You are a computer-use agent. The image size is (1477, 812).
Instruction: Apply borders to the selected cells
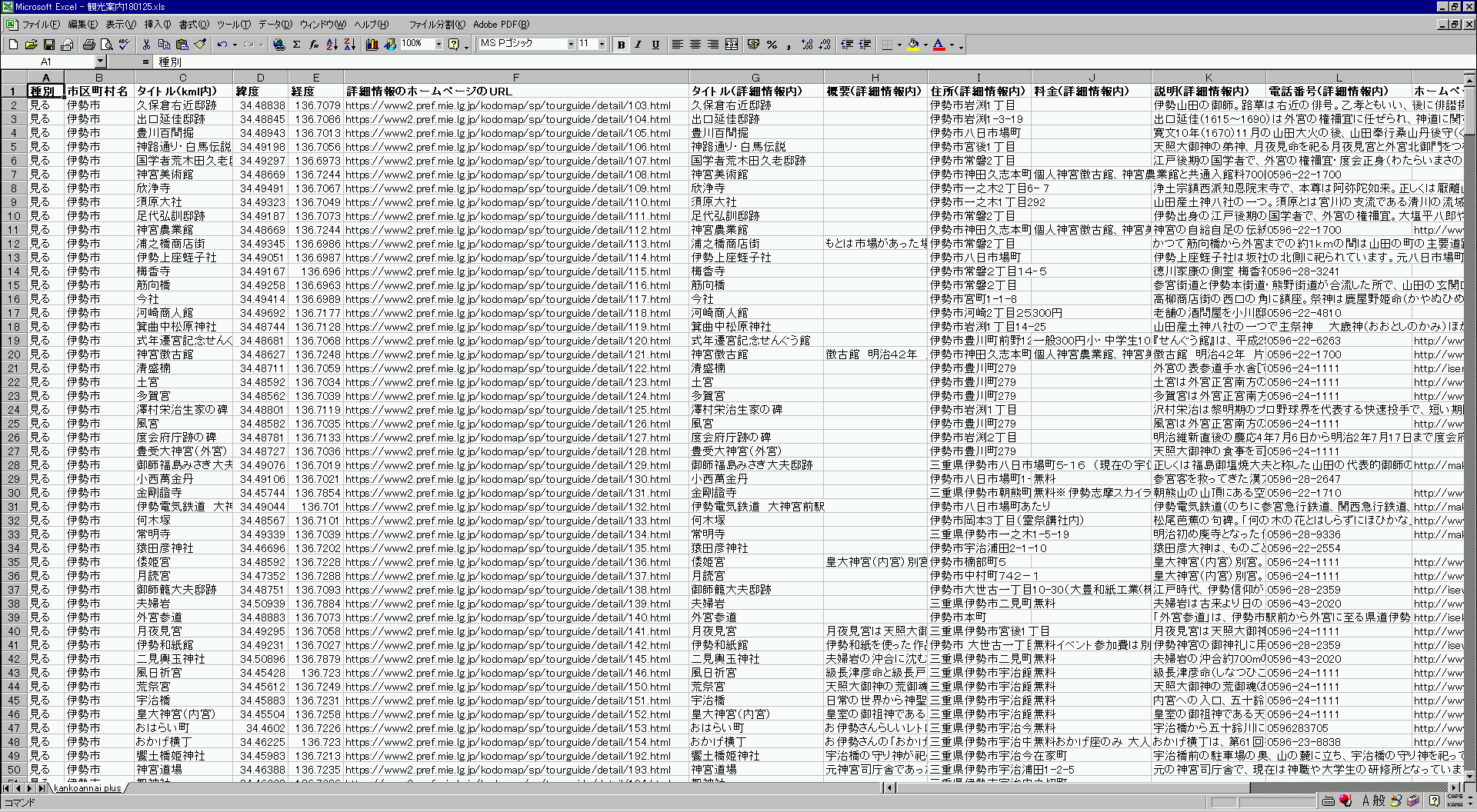point(887,45)
